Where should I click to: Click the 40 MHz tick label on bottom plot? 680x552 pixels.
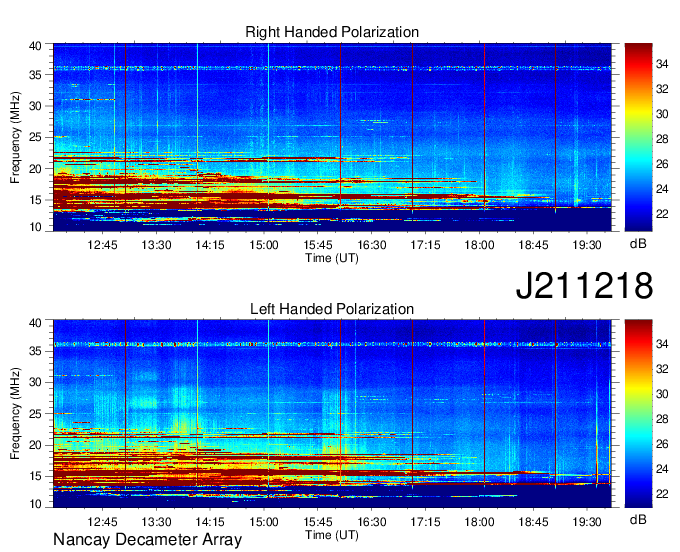[35, 323]
